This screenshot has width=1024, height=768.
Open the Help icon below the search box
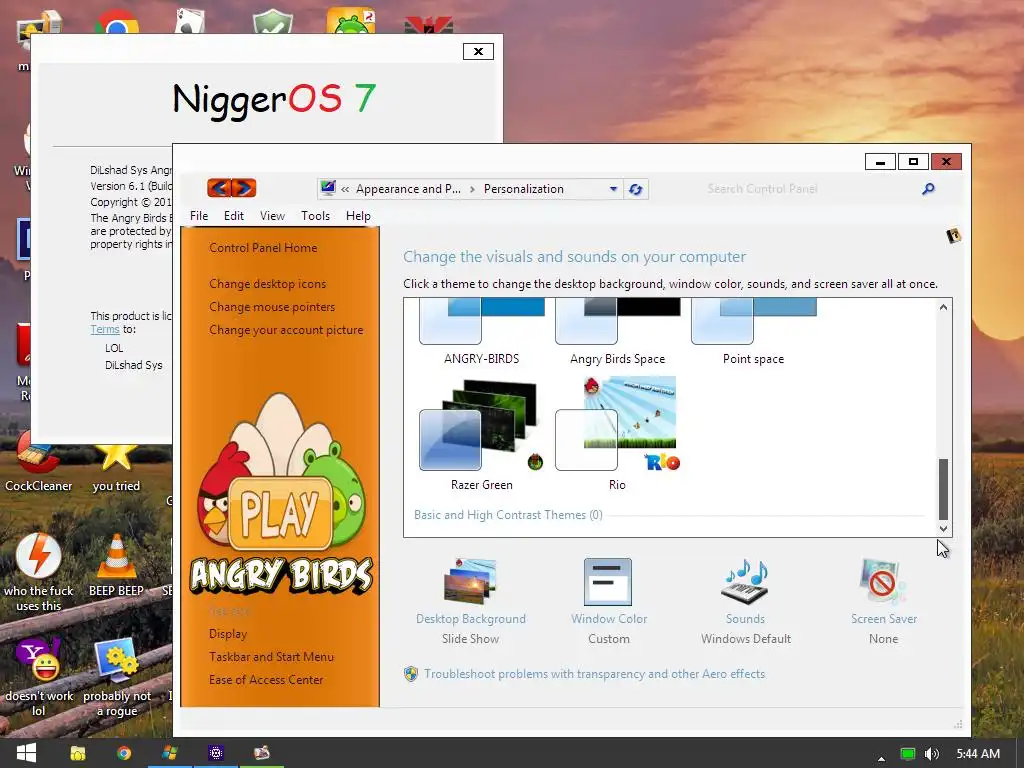(953, 236)
